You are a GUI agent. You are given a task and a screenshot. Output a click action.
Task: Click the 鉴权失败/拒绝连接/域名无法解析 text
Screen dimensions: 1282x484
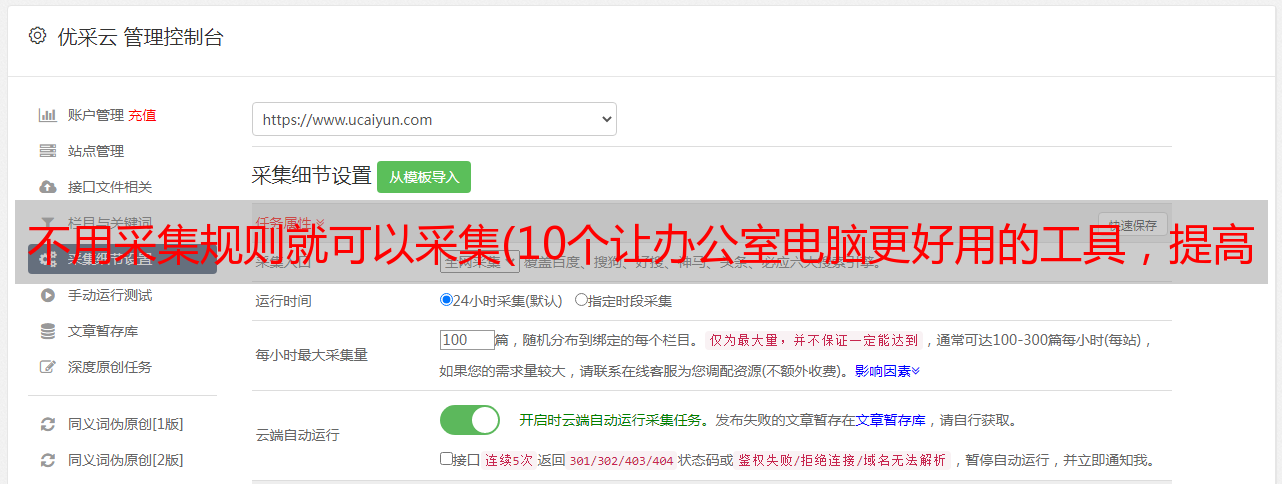843,460
